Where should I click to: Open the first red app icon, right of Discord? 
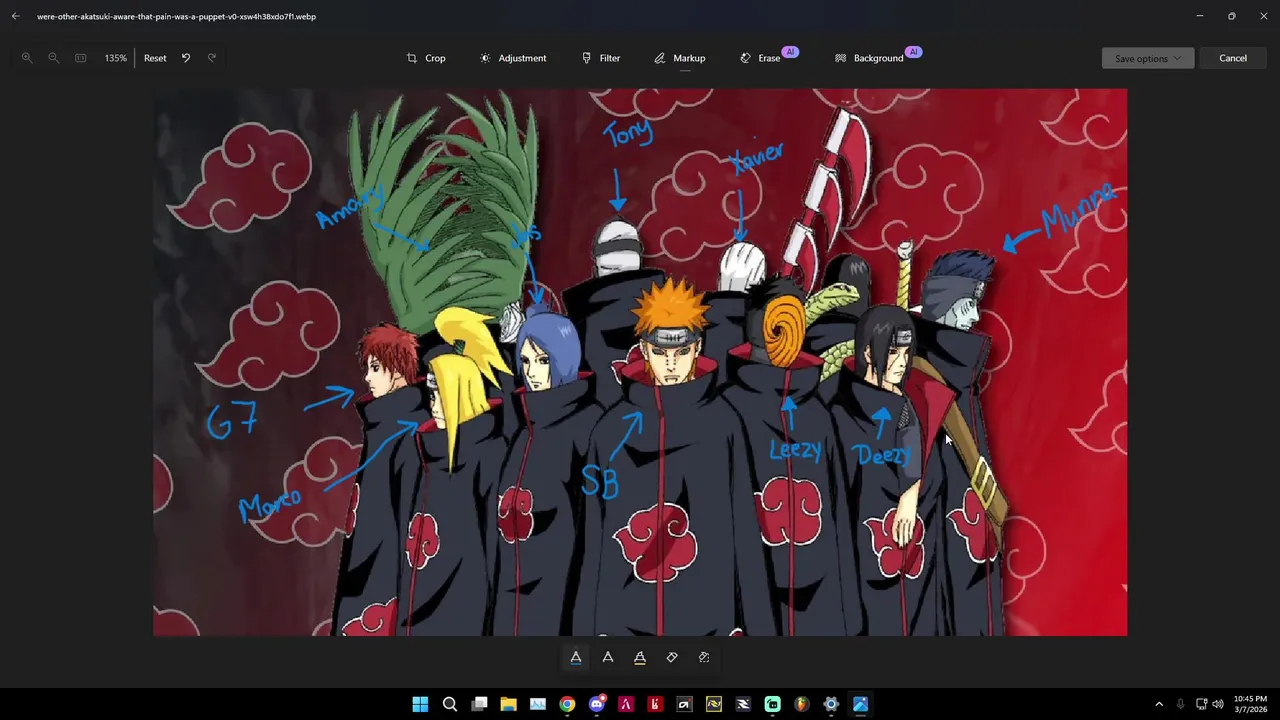tap(626, 704)
